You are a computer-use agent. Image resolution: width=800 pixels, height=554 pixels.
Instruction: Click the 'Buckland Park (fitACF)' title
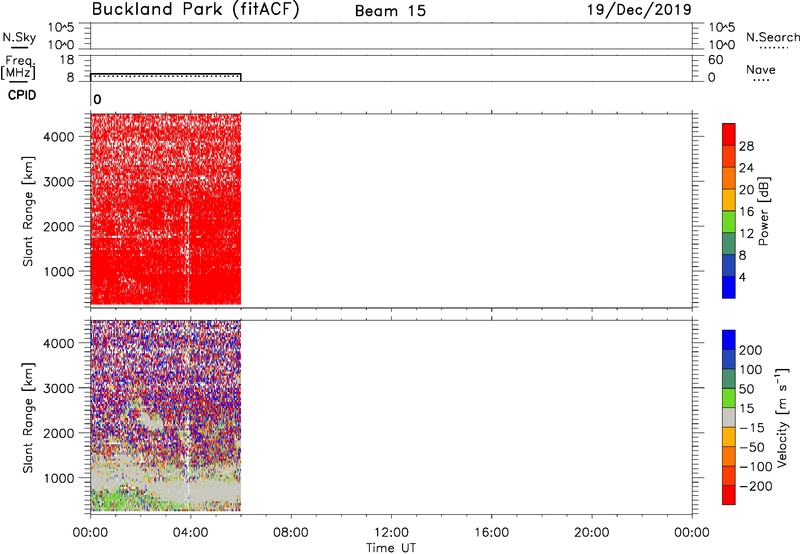(195, 10)
